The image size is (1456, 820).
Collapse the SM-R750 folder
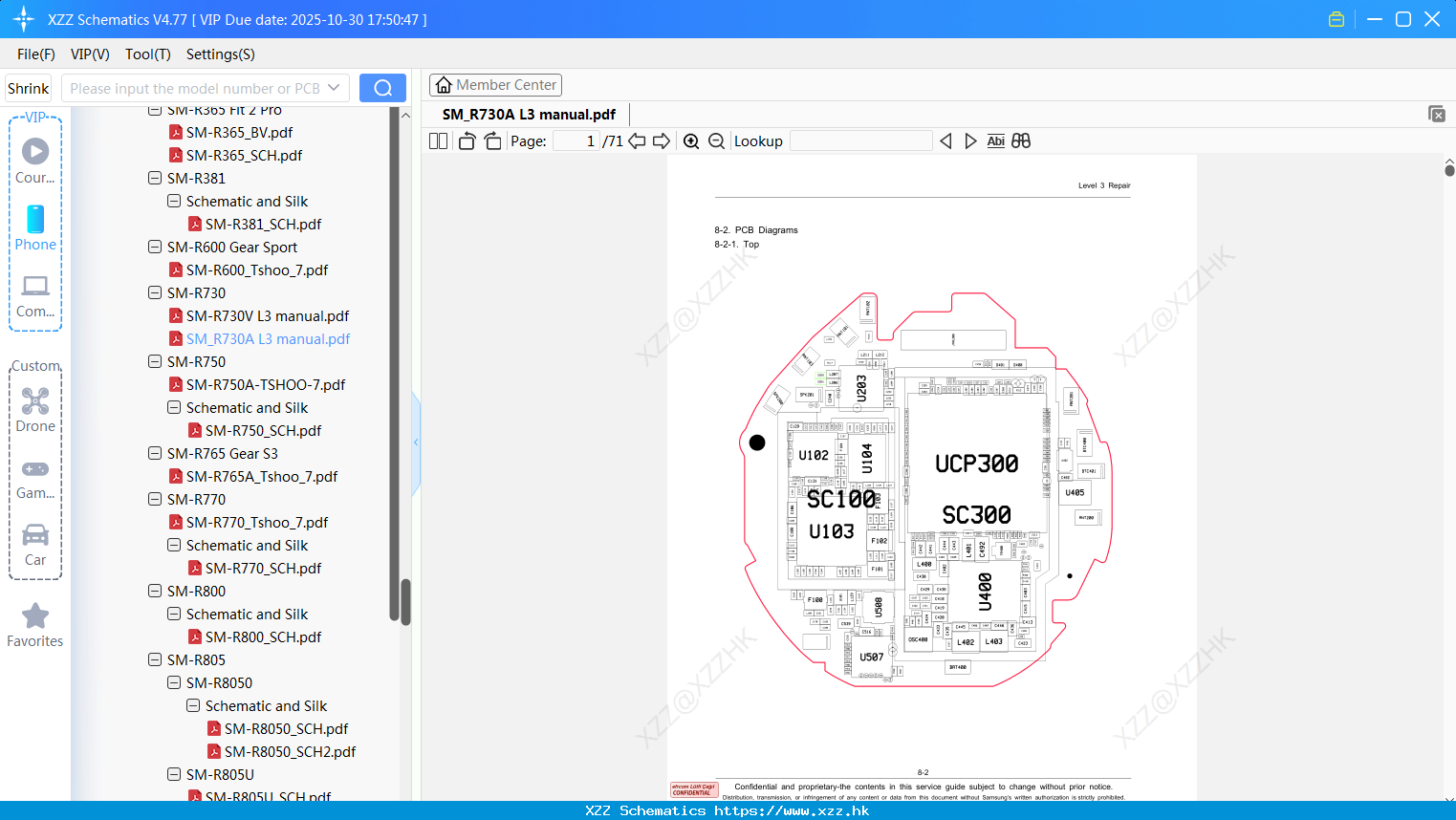pyautogui.click(x=155, y=361)
